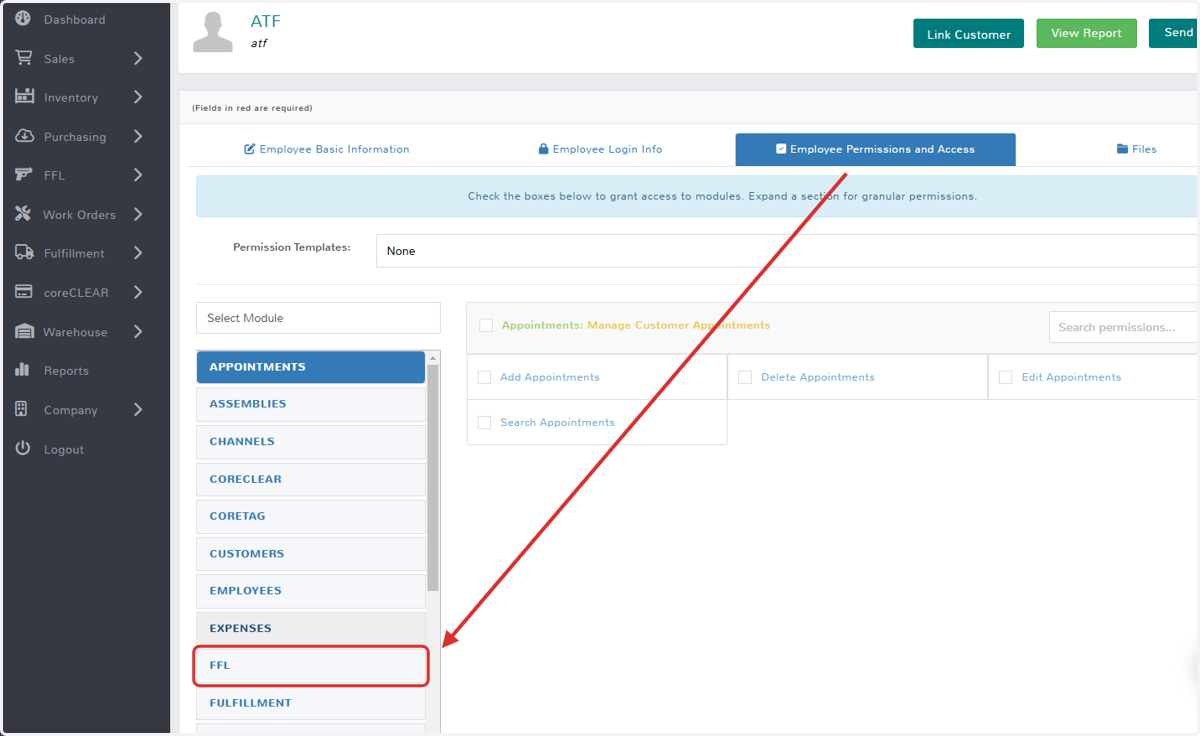
Task: Select the CORECLEAR module
Action: 311,479
